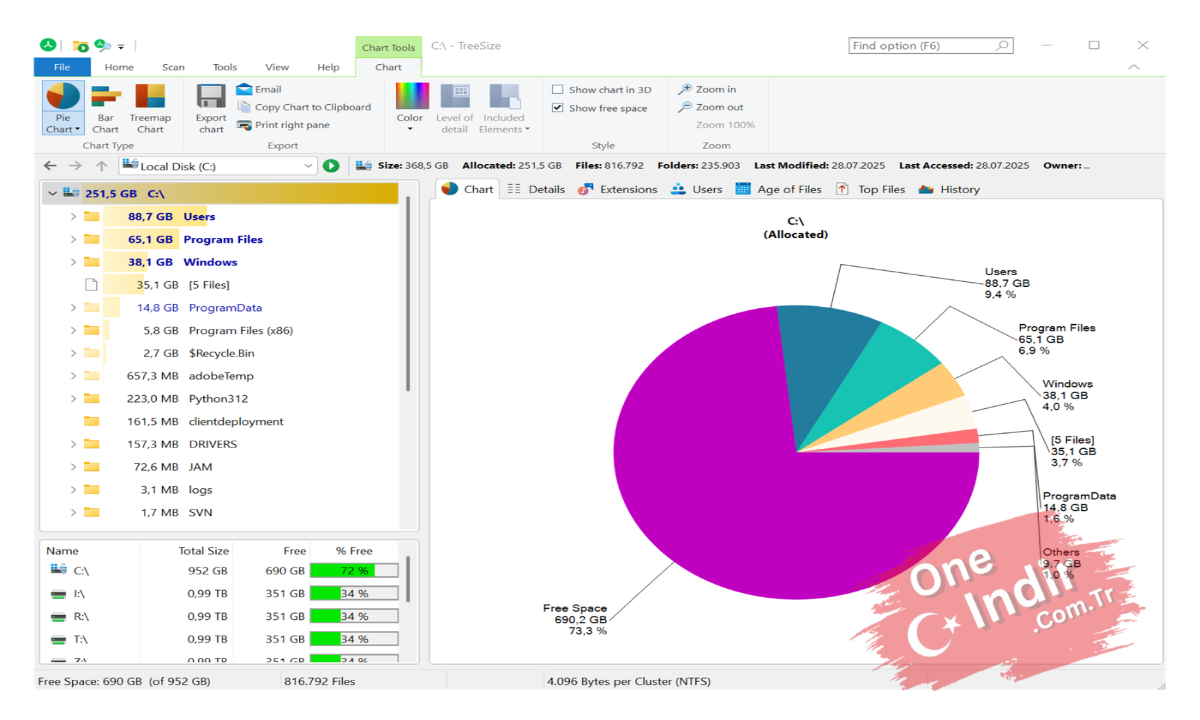Click the folder tree vertical scrollbar
The image size is (1200, 720).
click(407, 295)
